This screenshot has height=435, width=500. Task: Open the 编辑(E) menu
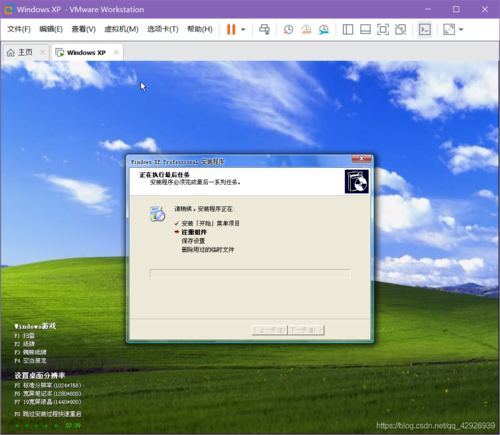(51, 29)
